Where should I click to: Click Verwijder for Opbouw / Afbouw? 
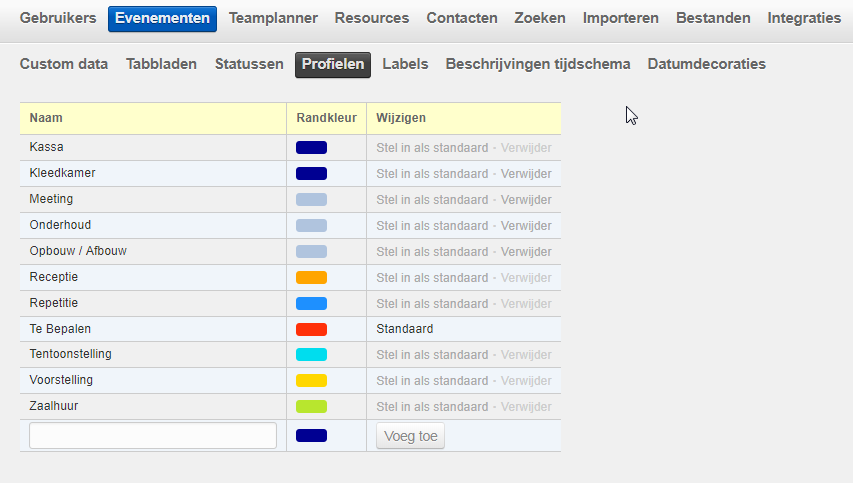[x=526, y=252]
